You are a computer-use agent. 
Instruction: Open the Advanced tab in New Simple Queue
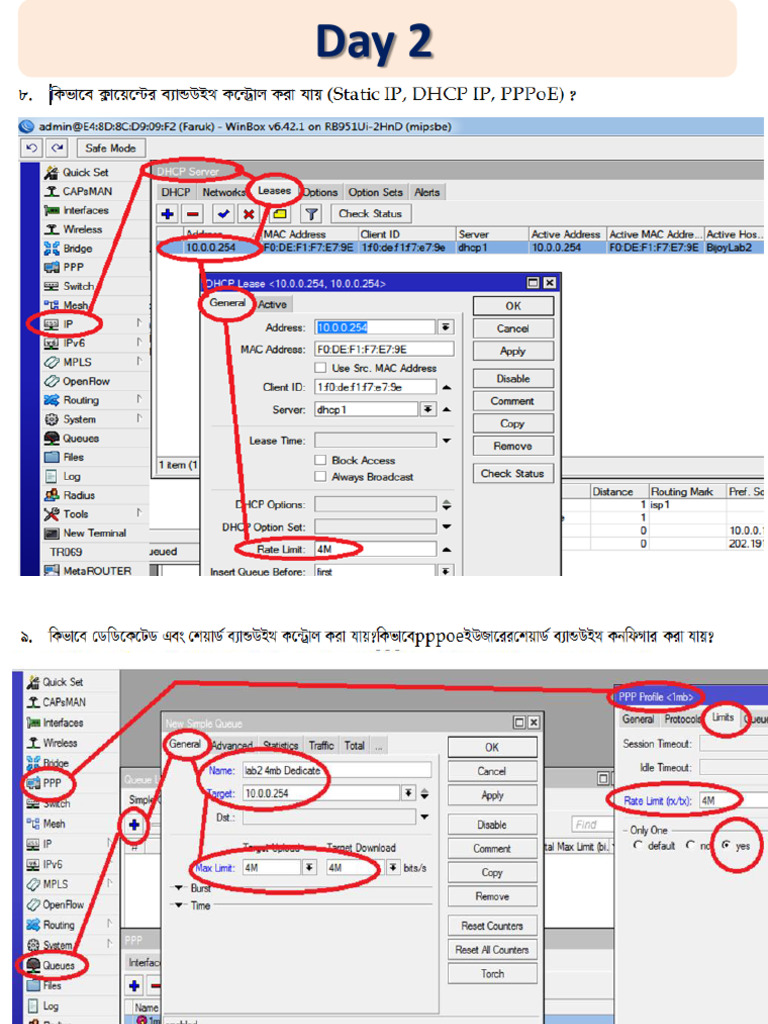point(232,745)
